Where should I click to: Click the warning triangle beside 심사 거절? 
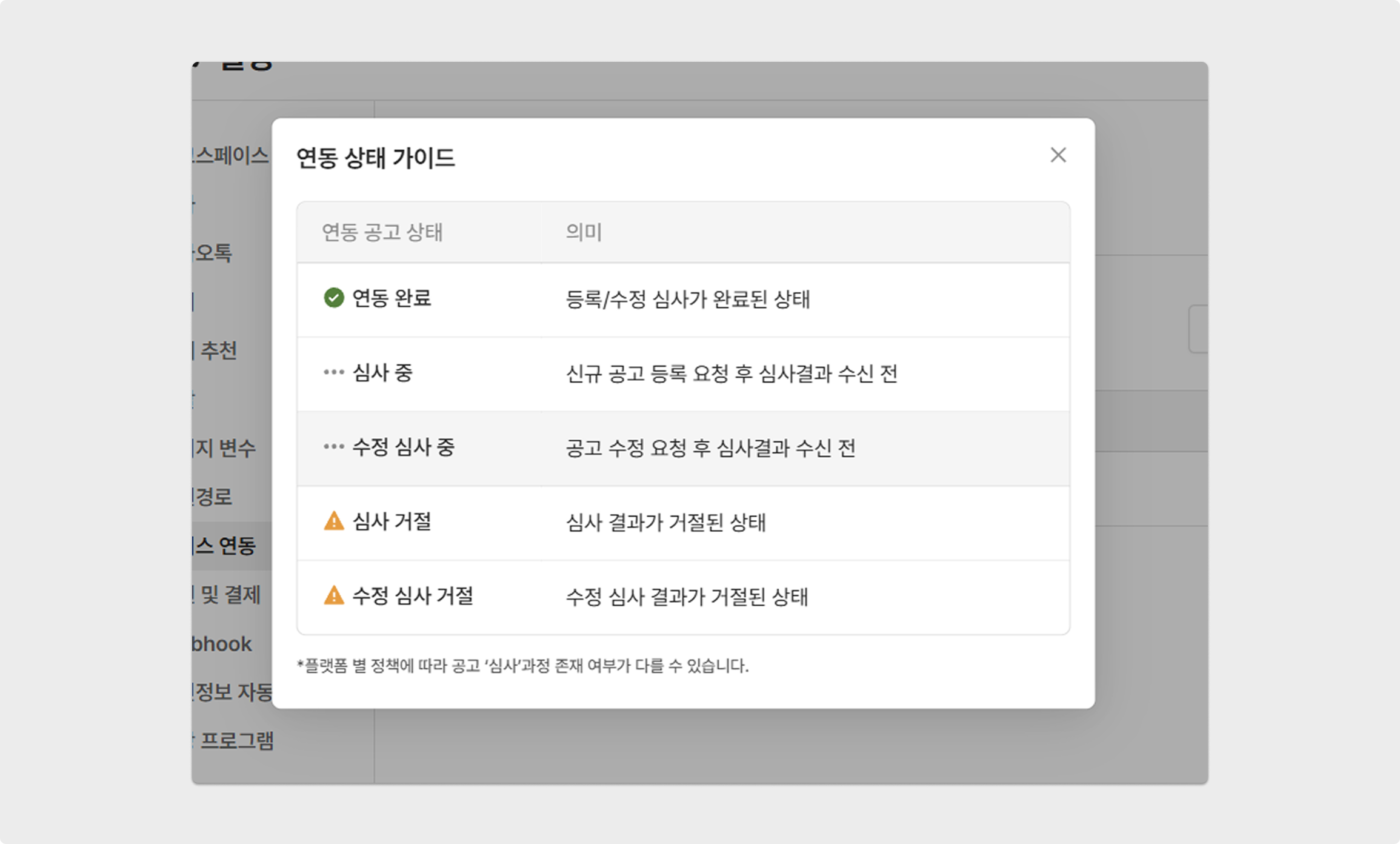tap(333, 521)
